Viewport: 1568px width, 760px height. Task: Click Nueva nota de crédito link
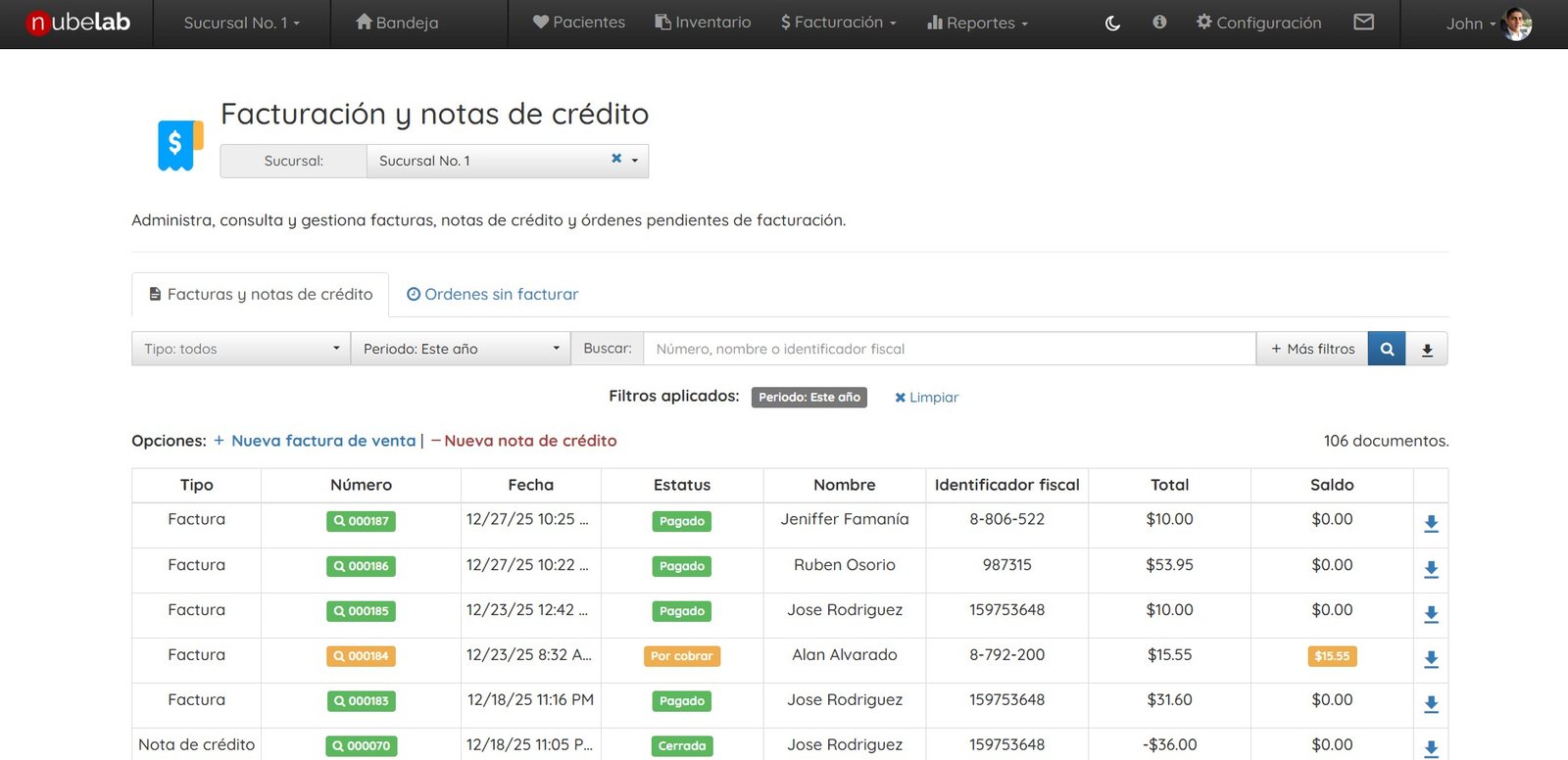tap(529, 441)
